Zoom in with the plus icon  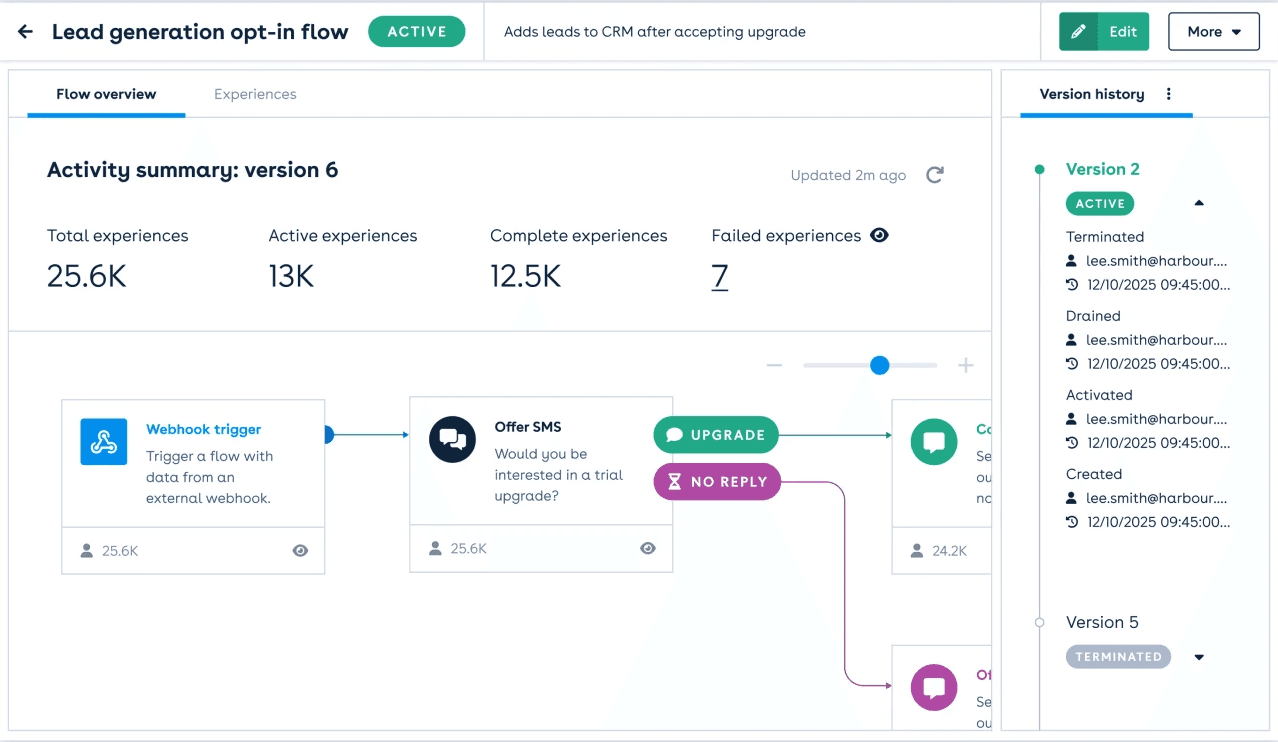(x=966, y=366)
